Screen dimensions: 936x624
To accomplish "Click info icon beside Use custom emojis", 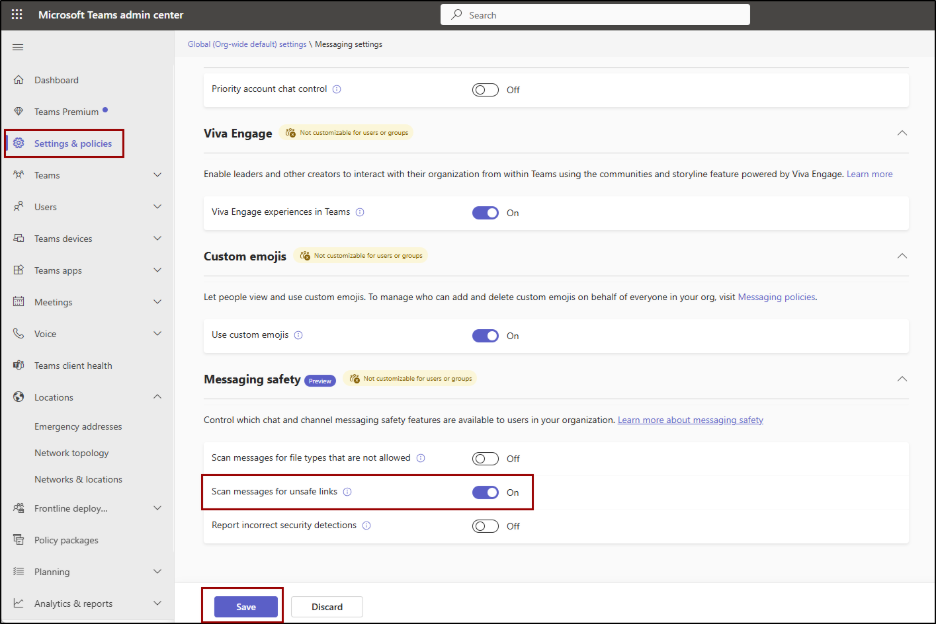I will click(298, 336).
